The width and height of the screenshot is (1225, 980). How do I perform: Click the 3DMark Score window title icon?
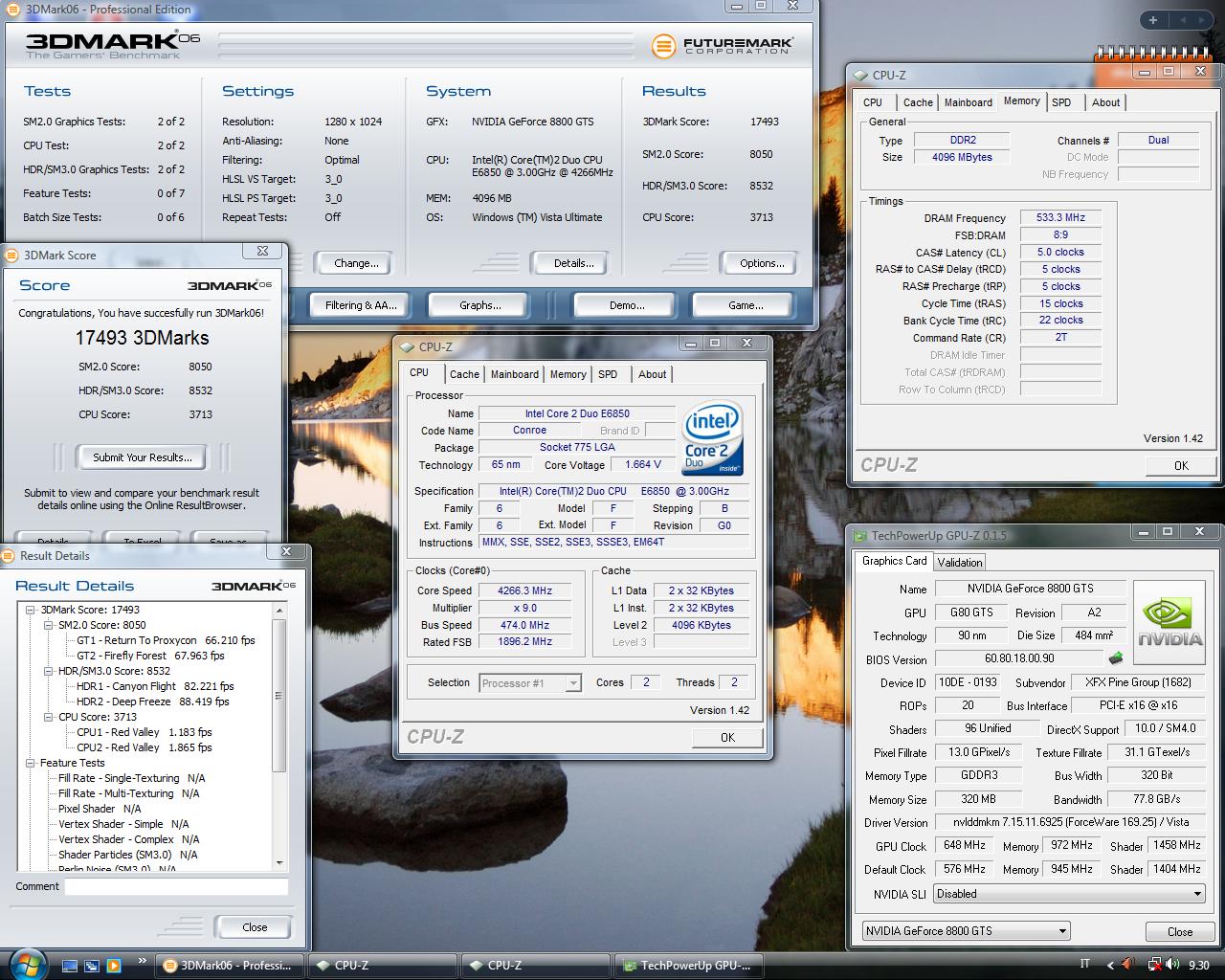tap(11, 255)
